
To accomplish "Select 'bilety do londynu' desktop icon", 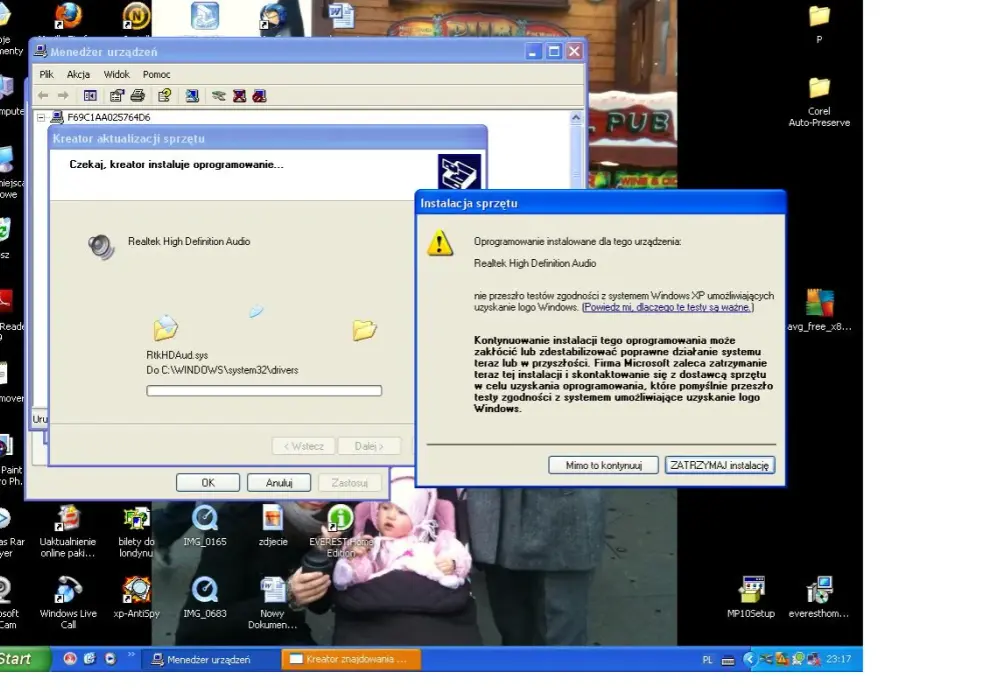I will click(x=136, y=532).
